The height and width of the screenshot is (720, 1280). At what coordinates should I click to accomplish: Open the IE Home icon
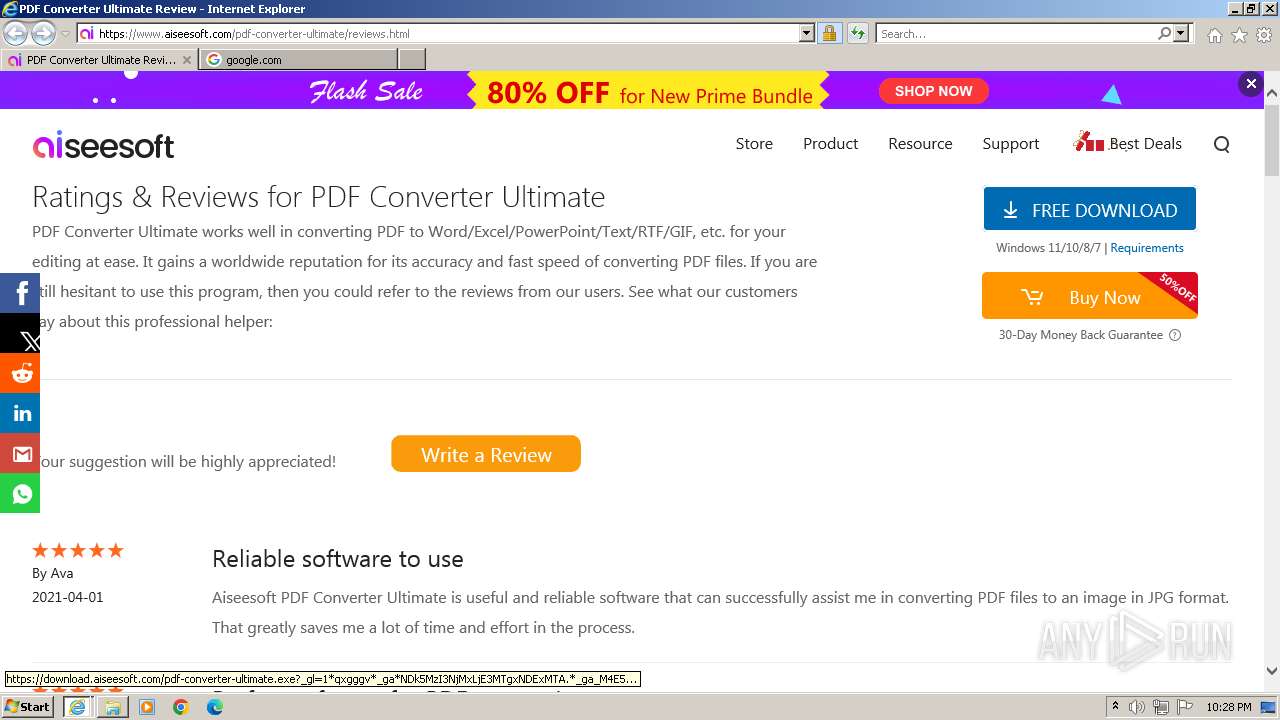[x=1214, y=35]
